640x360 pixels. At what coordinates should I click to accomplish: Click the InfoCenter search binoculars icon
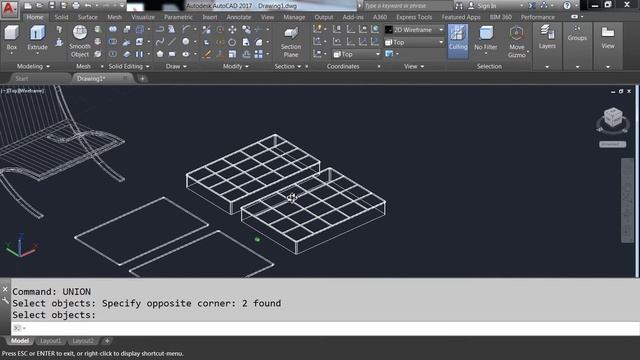click(459, 6)
